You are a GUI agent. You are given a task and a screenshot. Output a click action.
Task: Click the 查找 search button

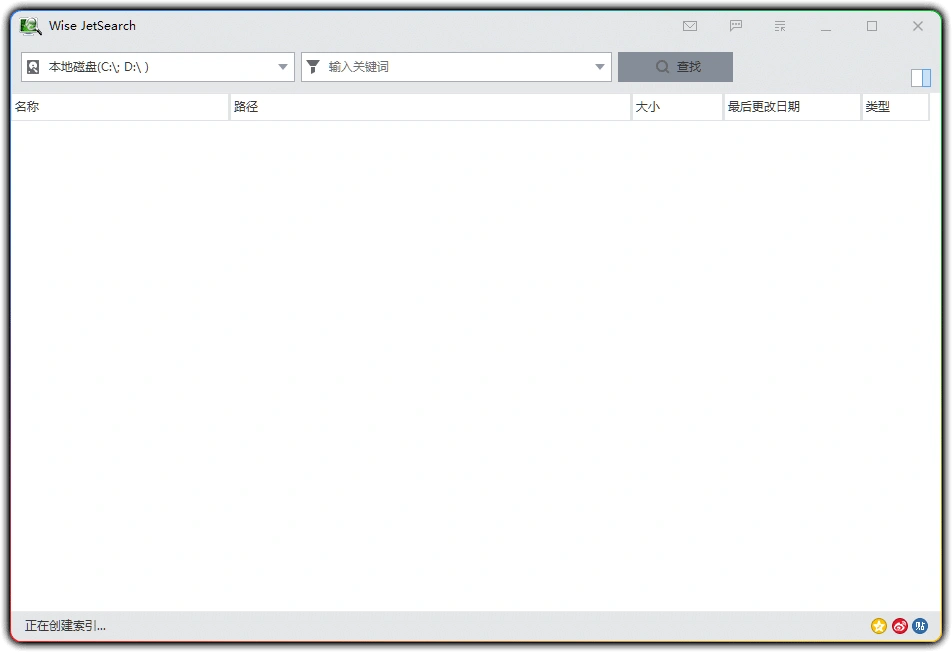click(x=675, y=67)
